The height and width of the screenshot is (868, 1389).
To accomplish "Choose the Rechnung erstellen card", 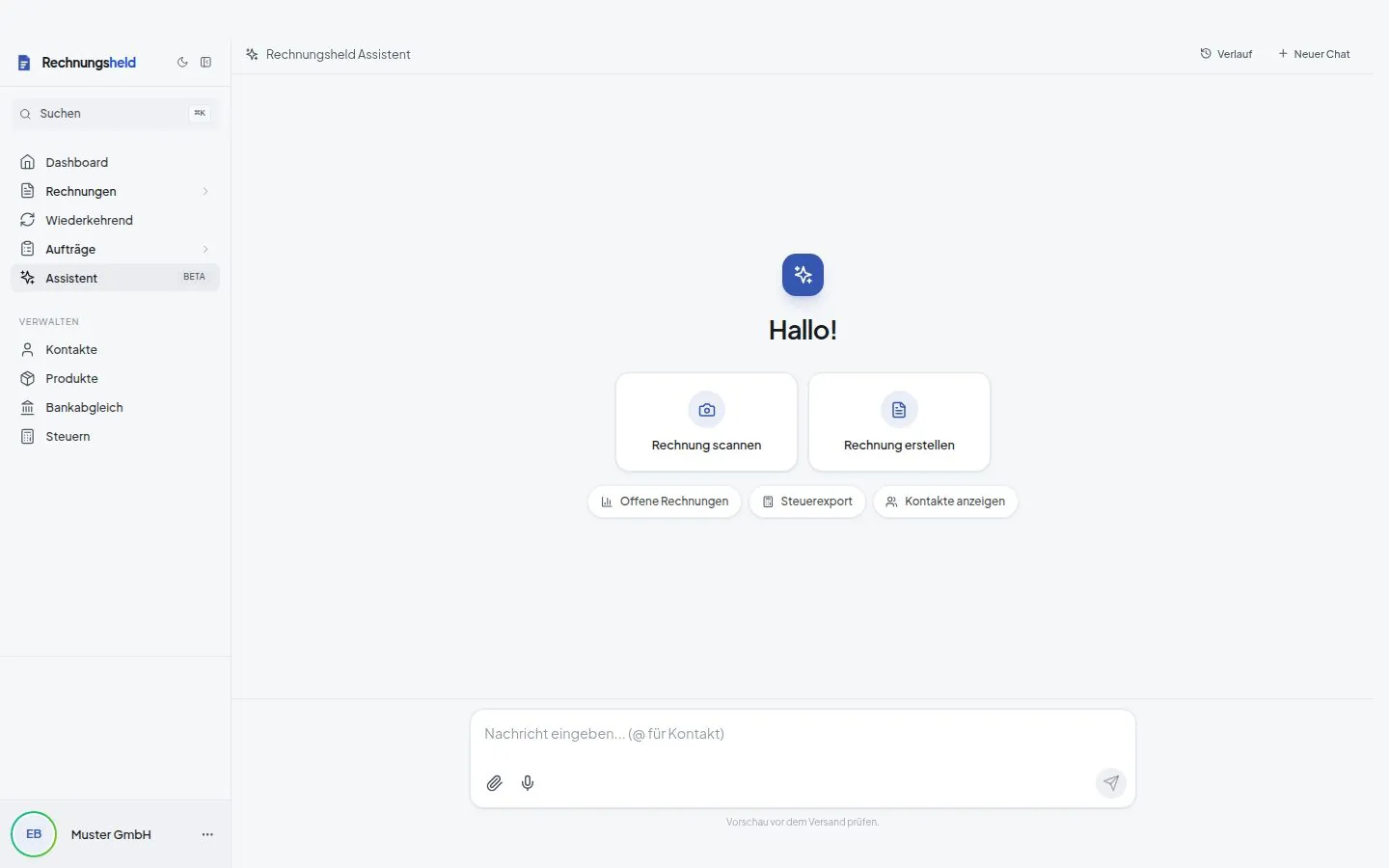I will coord(899,422).
